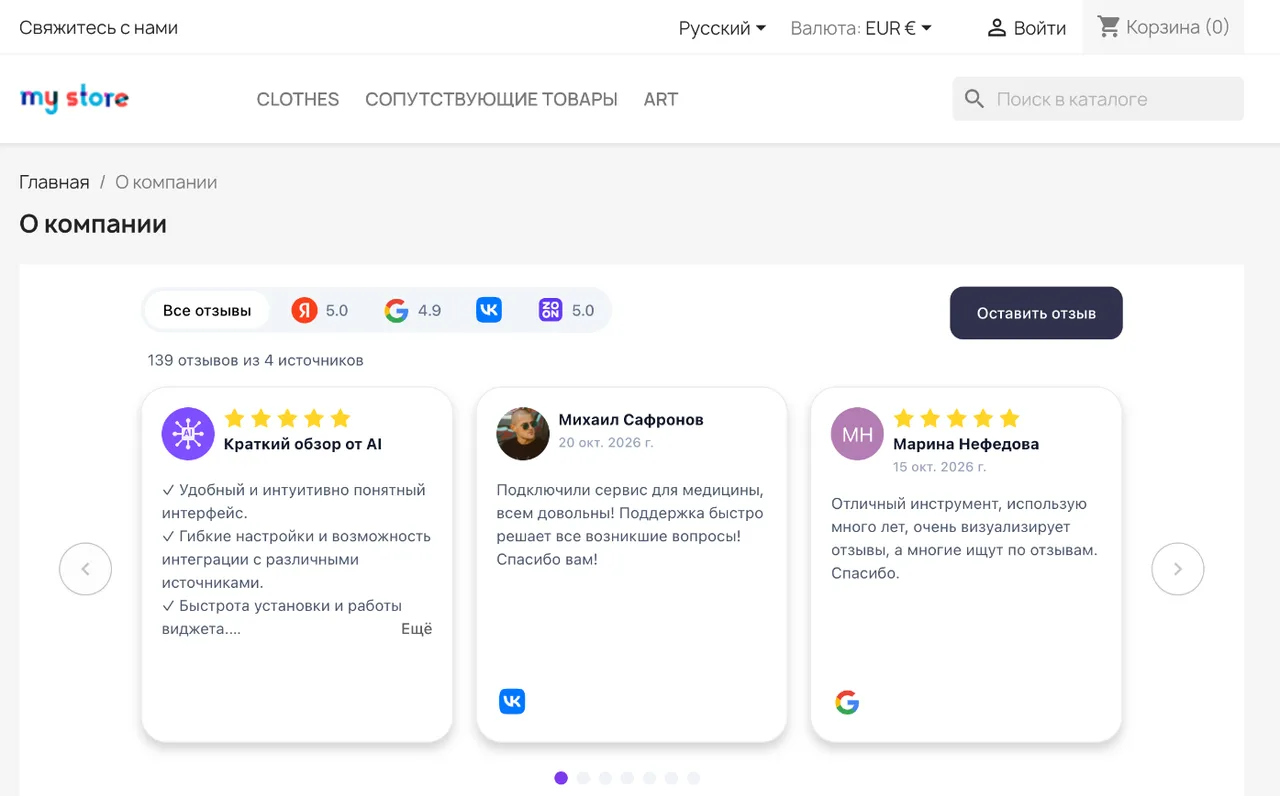Screen dimensions: 1280x796
Task: Click the search magnifier icon
Action: (974, 99)
